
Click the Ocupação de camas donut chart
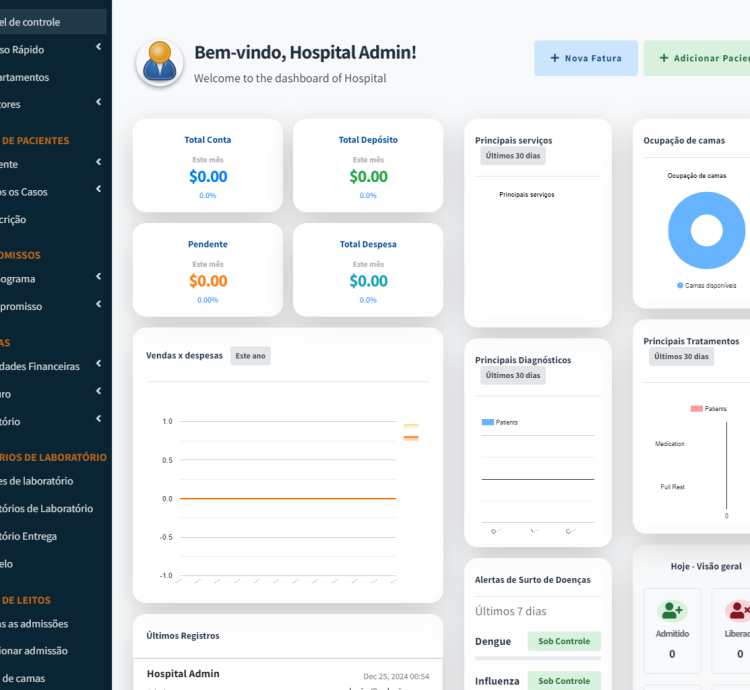(x=707, y=230)
